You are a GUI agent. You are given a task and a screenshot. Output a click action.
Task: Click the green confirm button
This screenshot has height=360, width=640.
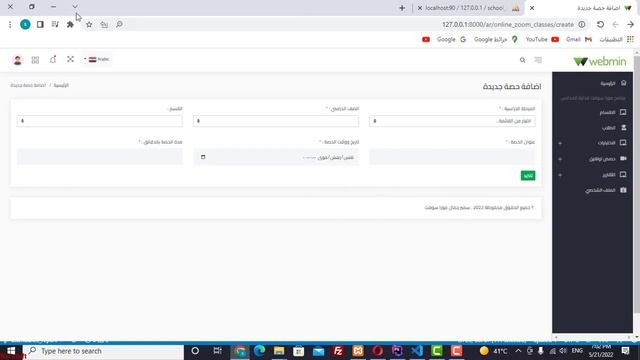pos(528,176)
